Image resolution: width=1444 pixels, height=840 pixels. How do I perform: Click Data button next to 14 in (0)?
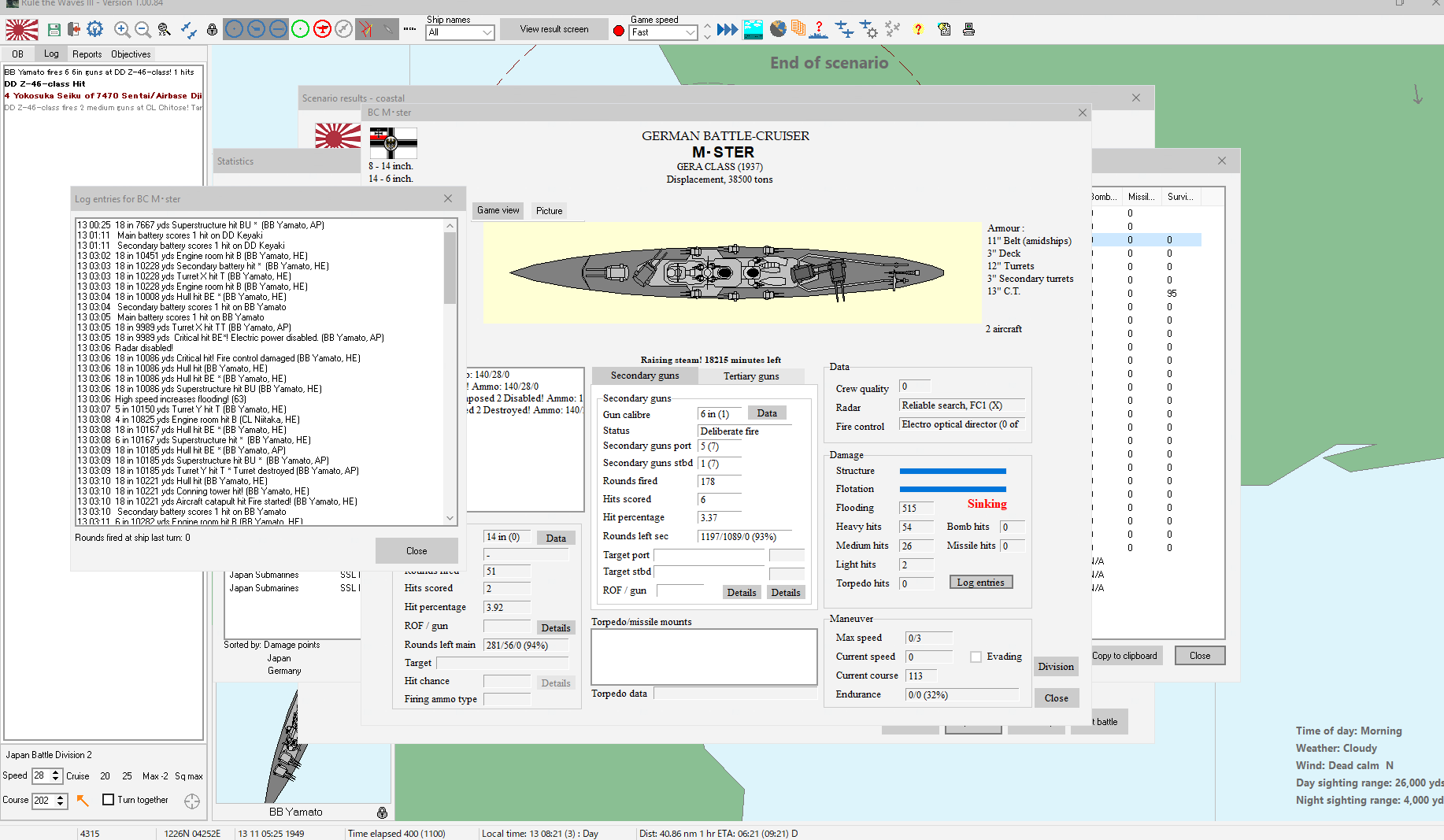click(556, 538)
